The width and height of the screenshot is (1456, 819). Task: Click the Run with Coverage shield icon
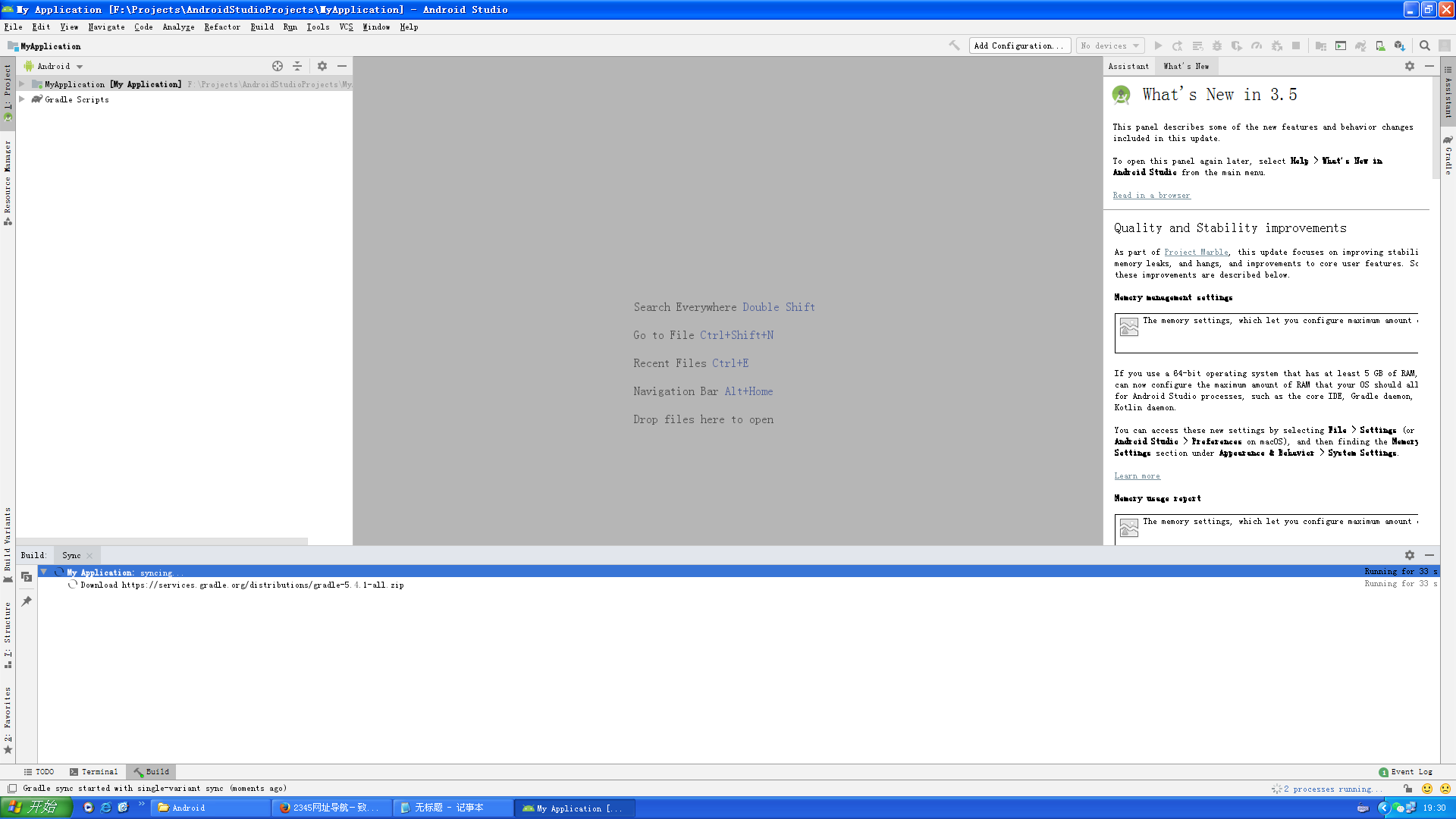click(1237, 45)
